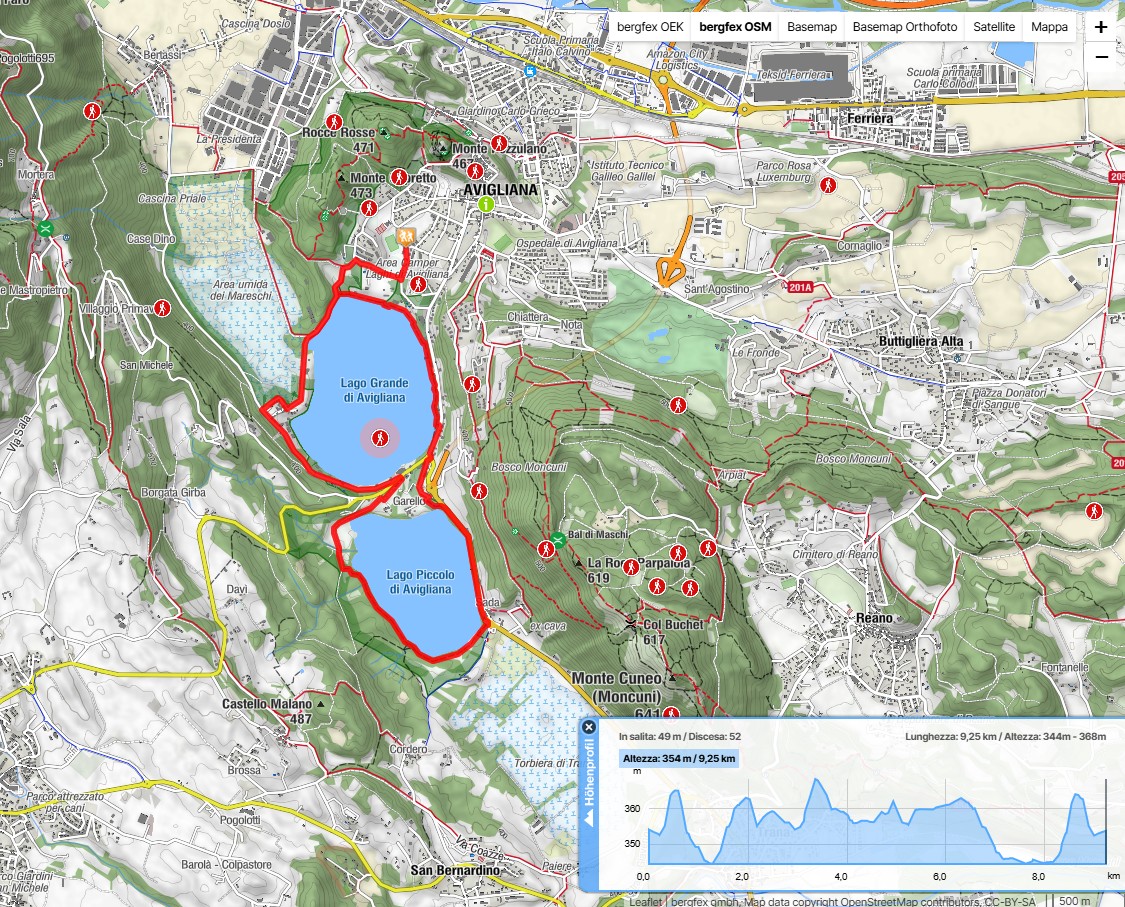Select the Basemap Orthofoto layer
The height and width of the screenshot is (907, 1125).
[x=904, y=27]
